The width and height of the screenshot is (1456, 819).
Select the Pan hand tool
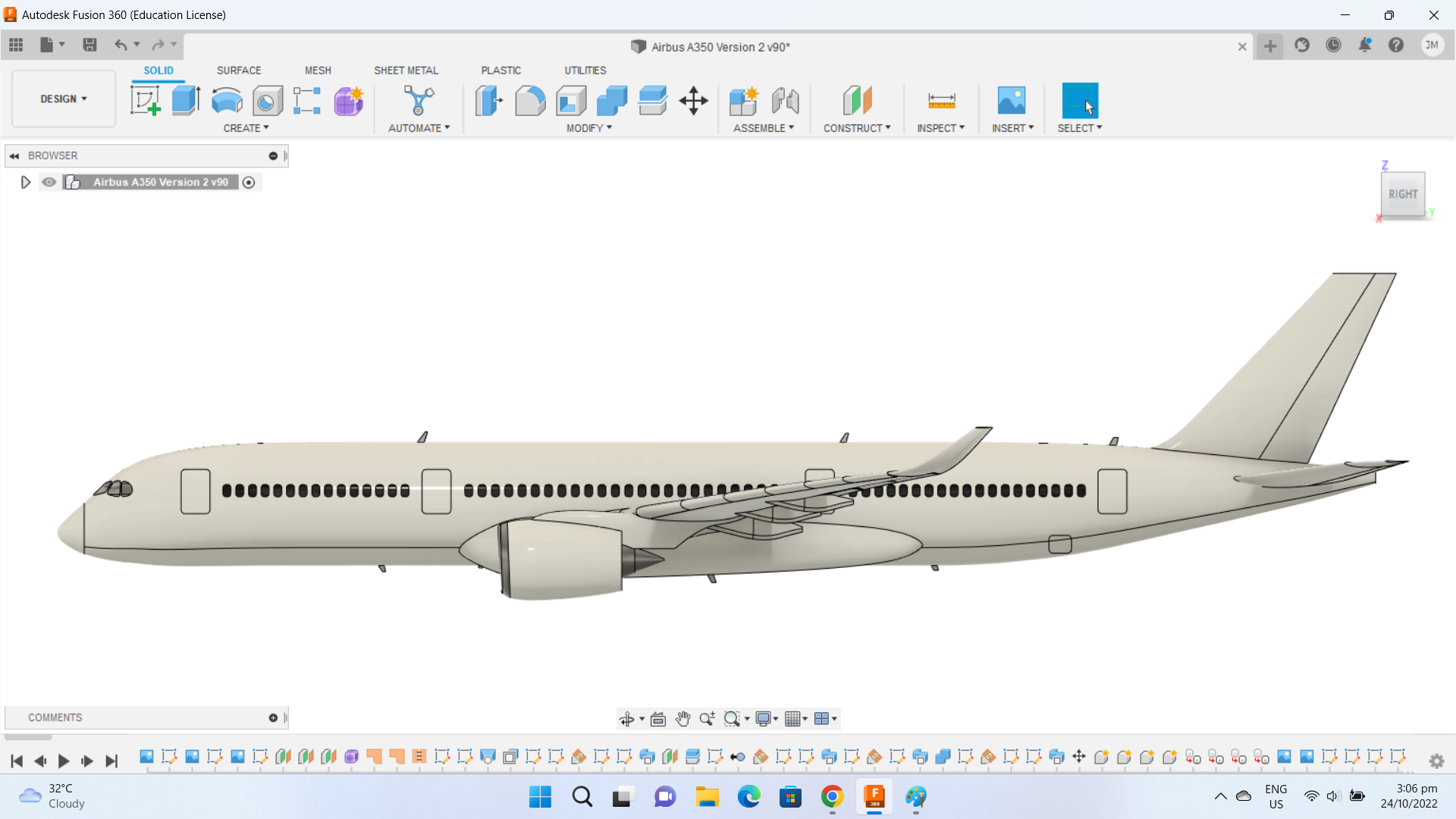682,719
